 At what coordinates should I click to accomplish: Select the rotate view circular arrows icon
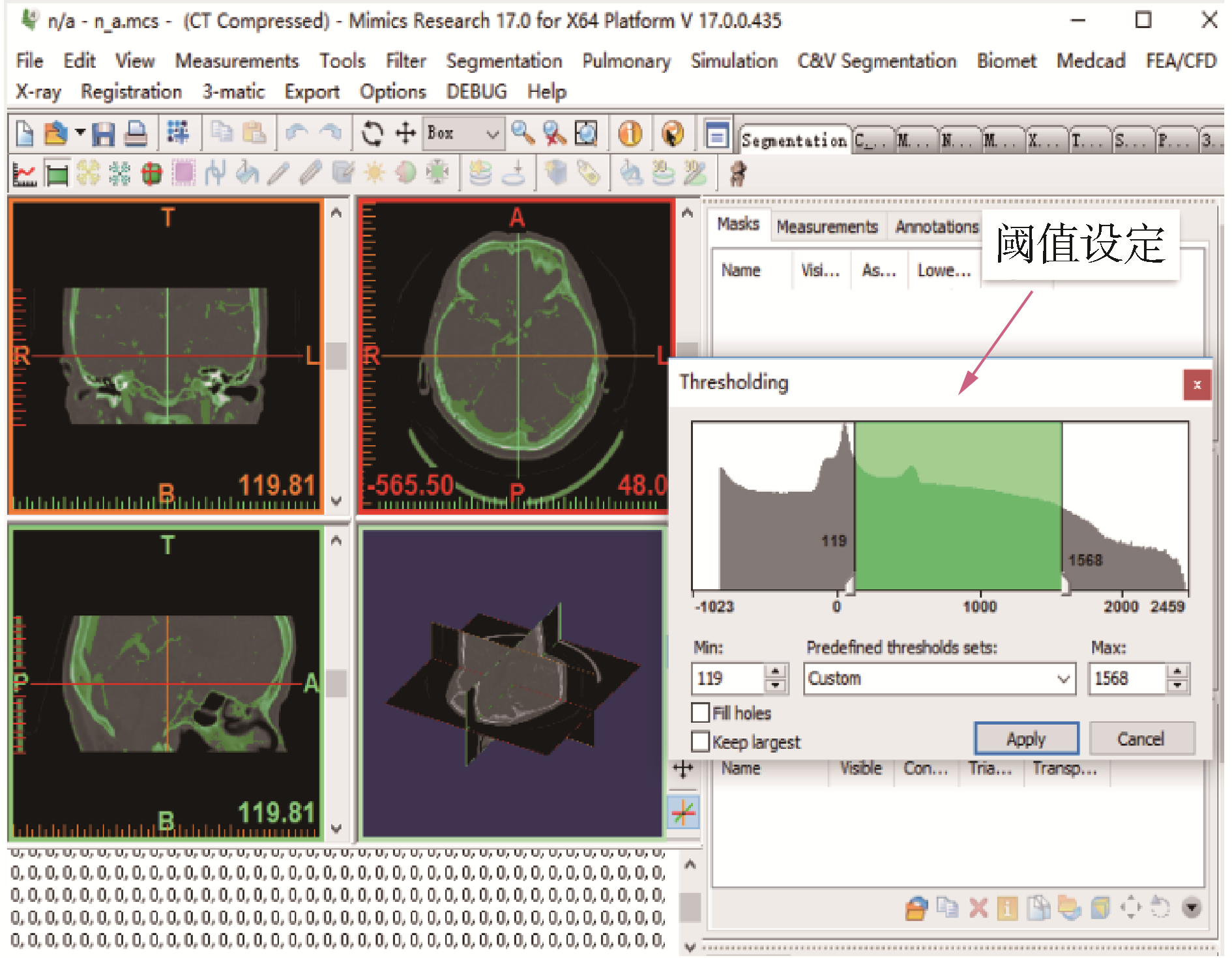[372, 134]
